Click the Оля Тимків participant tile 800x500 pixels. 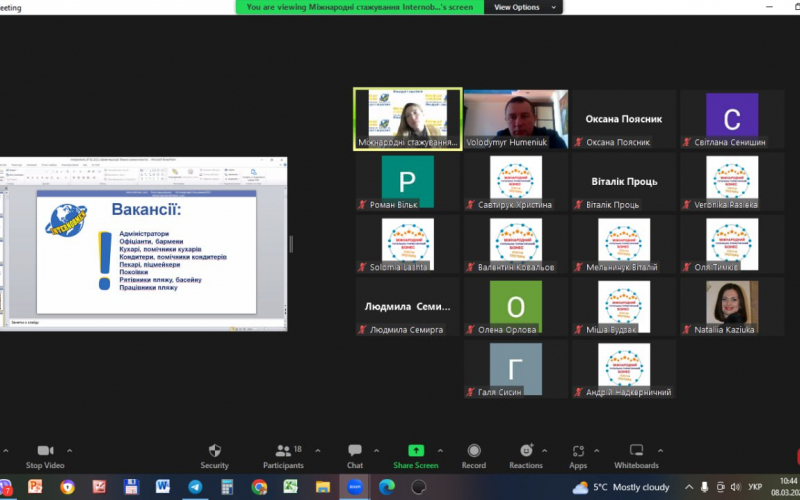(x=732, y=244)
